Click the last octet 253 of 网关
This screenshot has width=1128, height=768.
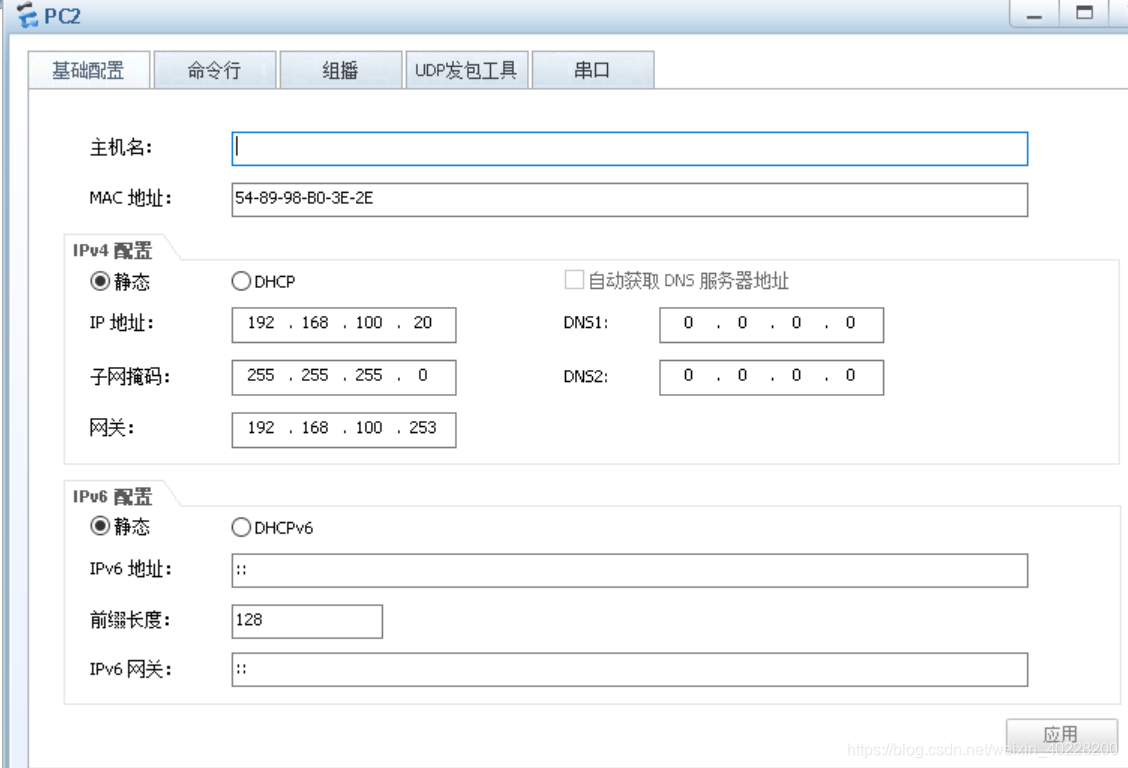[423, 428]
